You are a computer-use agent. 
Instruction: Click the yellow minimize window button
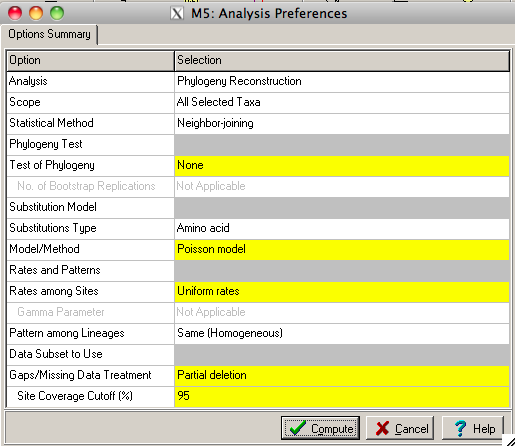pos(36,13)
